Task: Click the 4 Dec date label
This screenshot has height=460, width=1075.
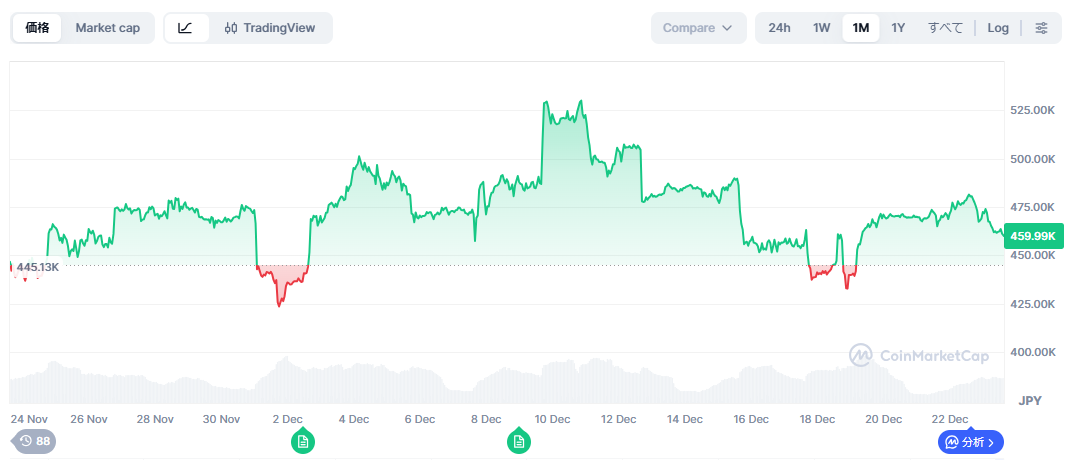Action: click(x=354, y=419)
